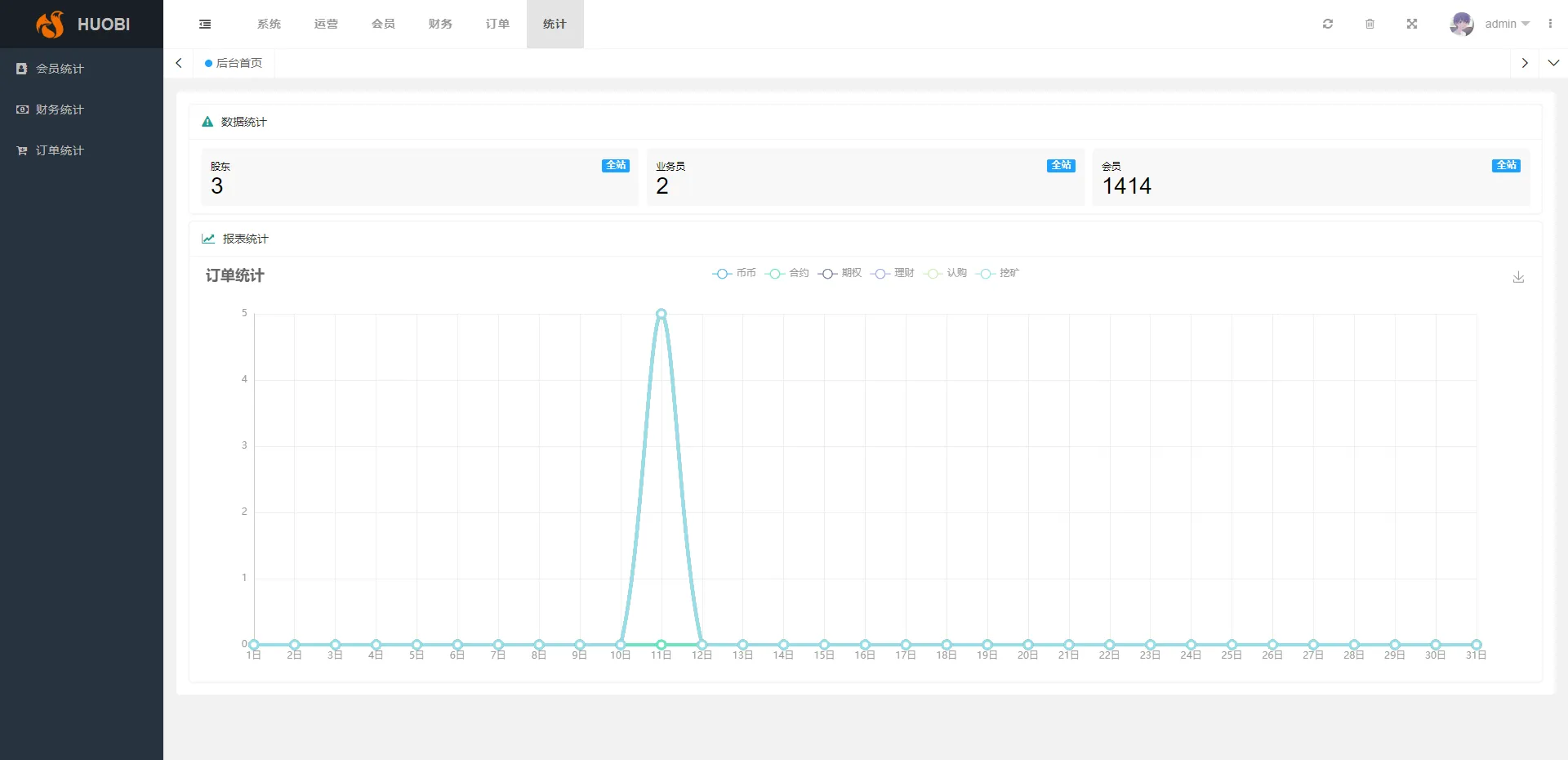
Task: Expand the tab options down-chevron
Action: click(1553, 63)
